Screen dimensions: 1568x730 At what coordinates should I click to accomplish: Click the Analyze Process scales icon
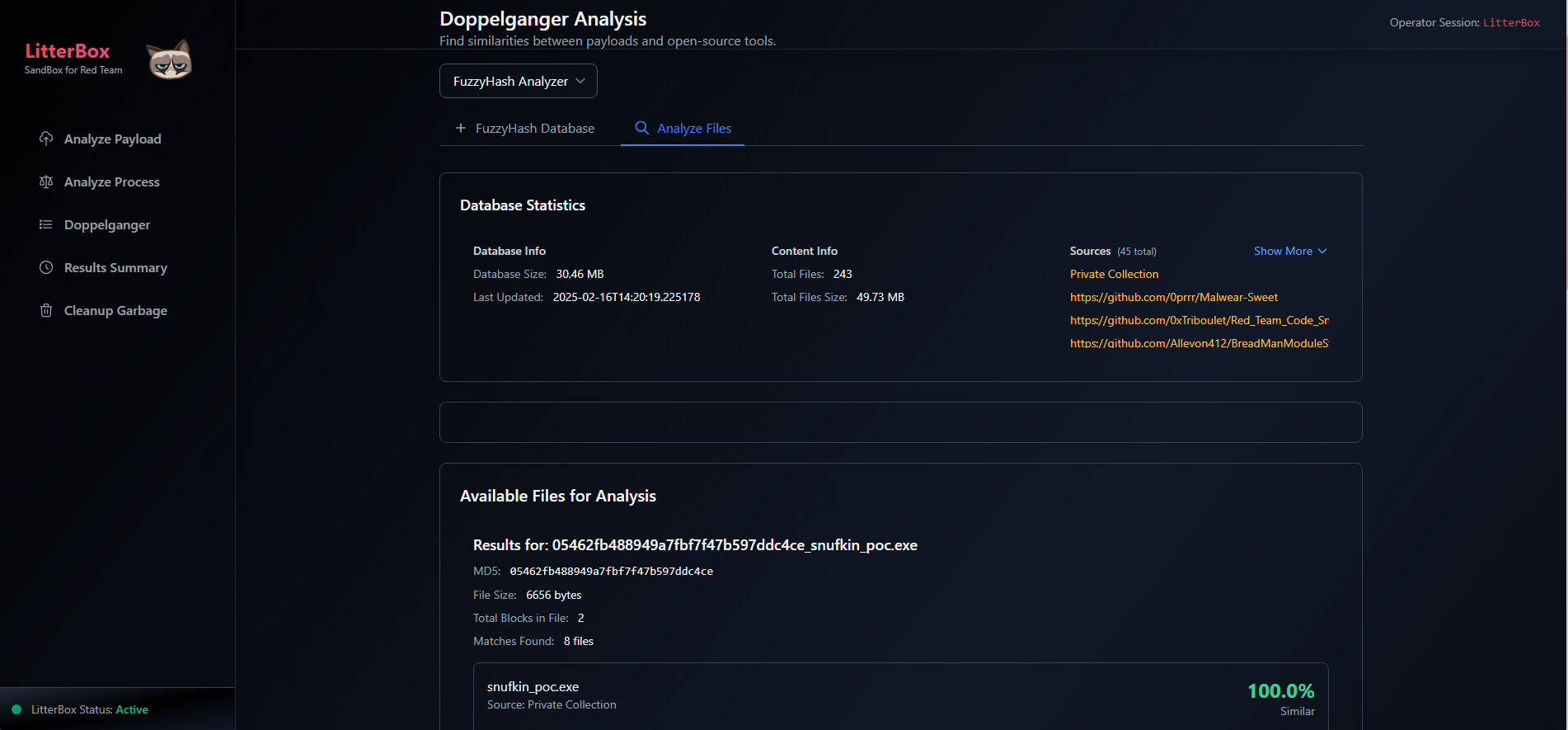point(46,181)
